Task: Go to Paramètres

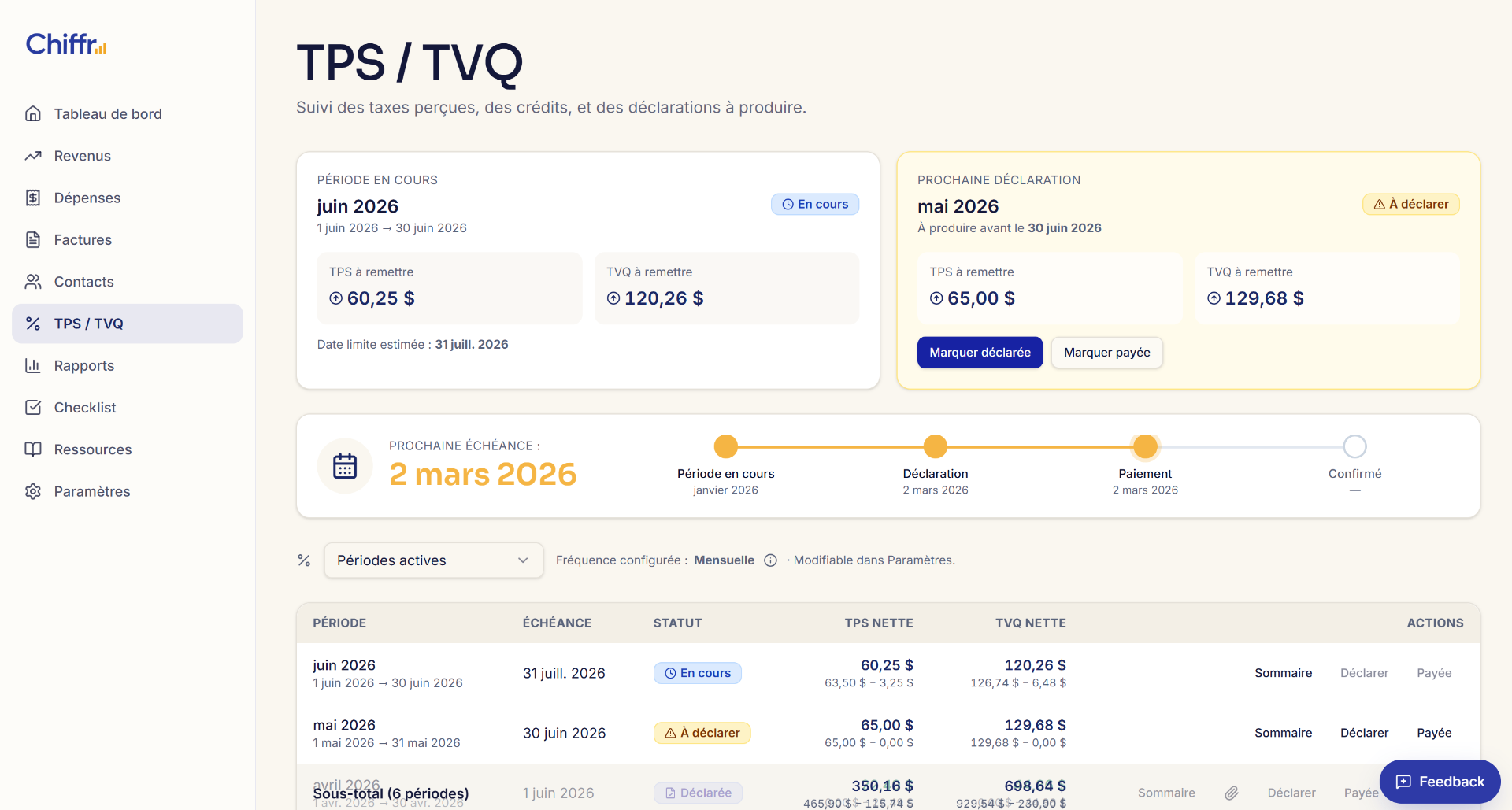Action: [128, 491]
